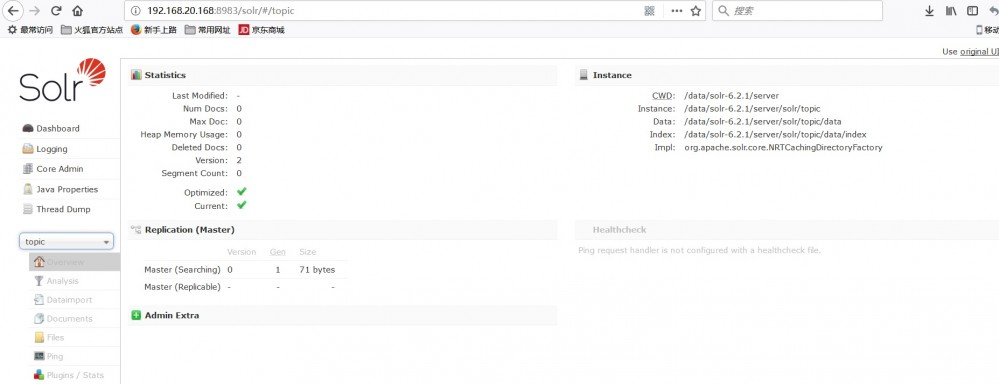Click the Instance panel header
Viewport: 999px width, 384px height.
[787, 75]
